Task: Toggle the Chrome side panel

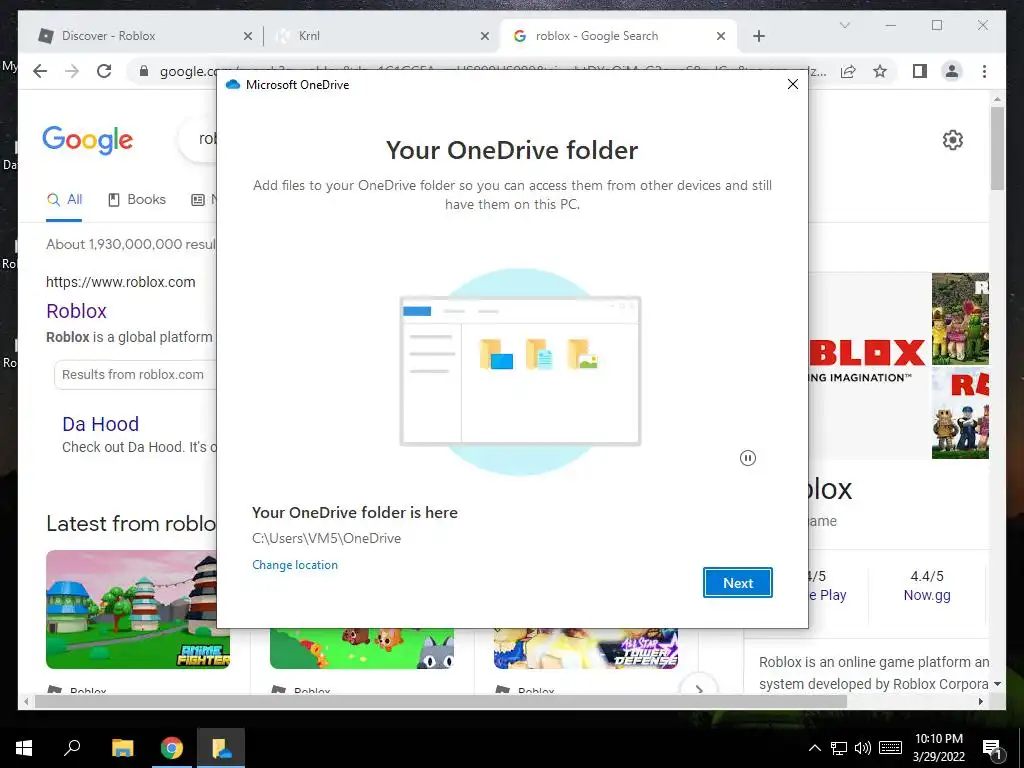Action: click(x=920, y=71)
